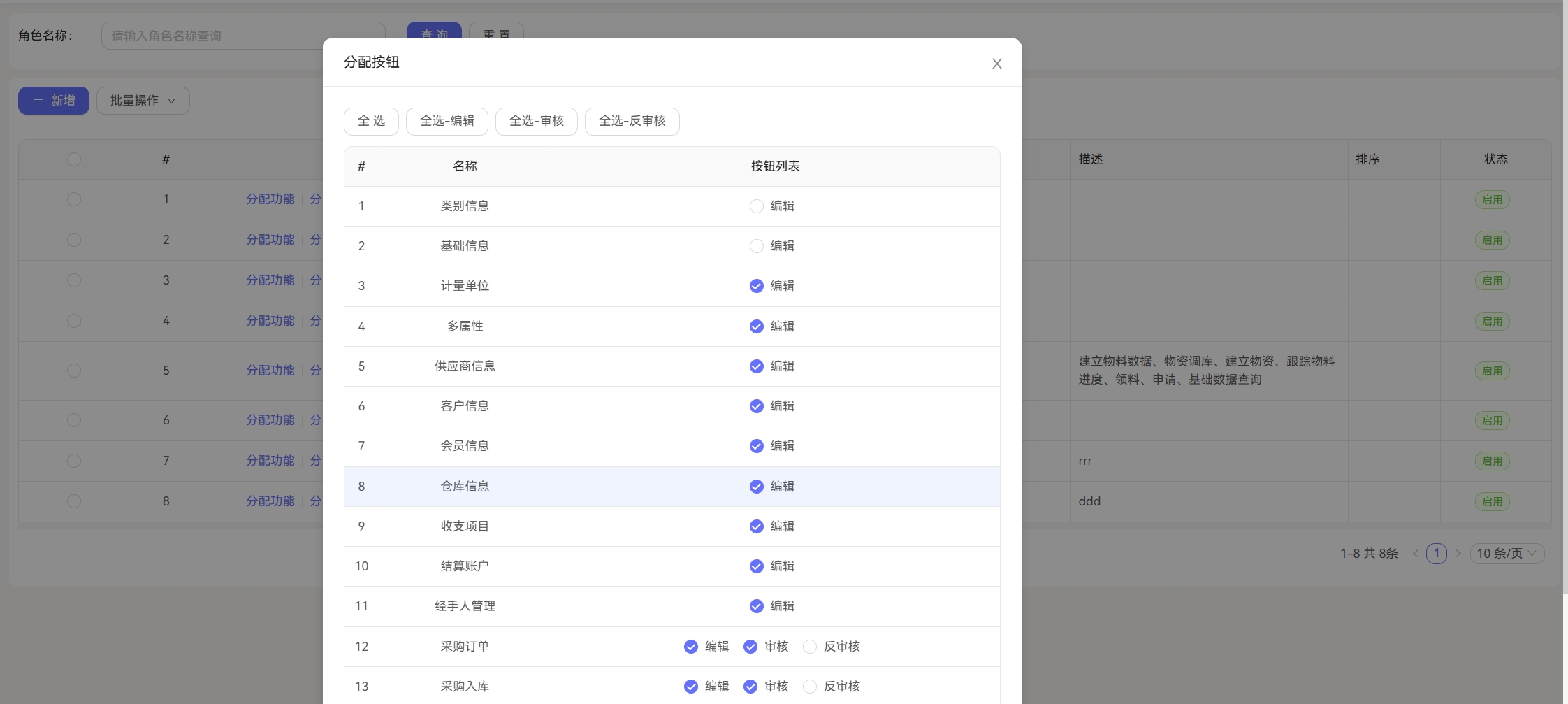Expand the 10 条/页 page size selector
1568x704 pixels.
point(1507,554)
